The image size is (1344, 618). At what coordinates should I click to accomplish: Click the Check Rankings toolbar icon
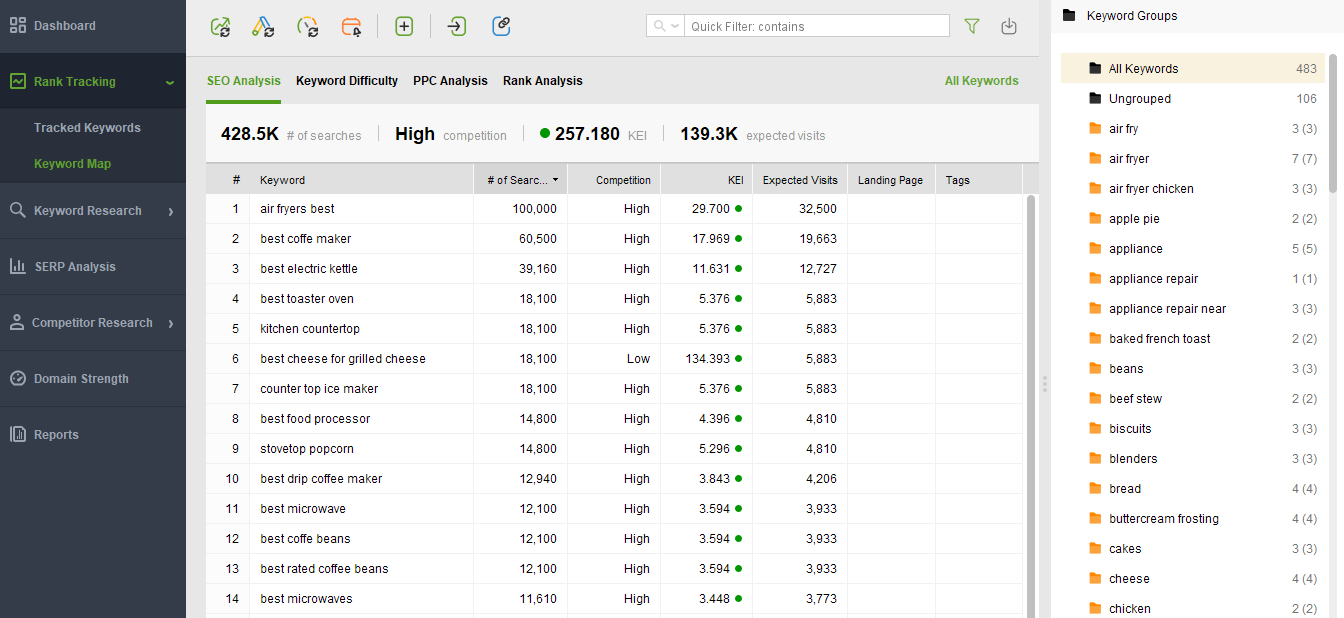pos(220,27)
